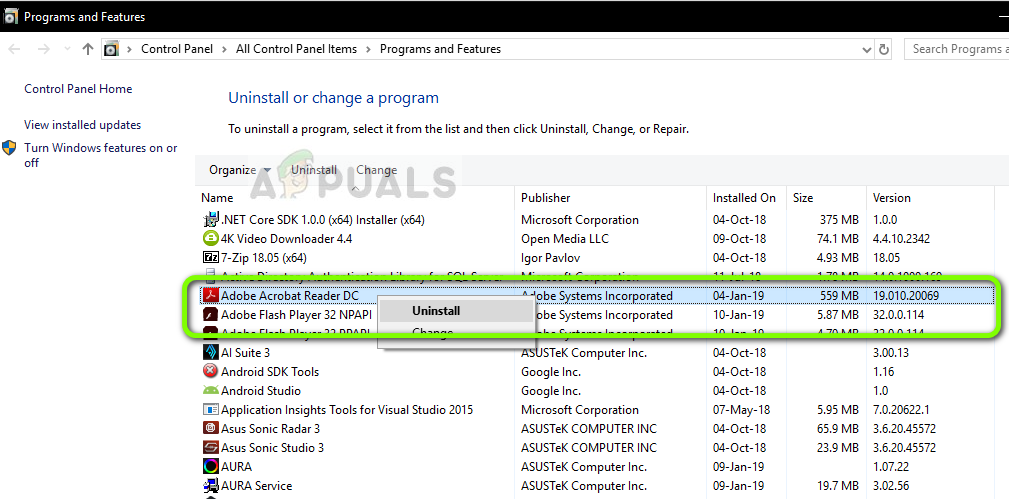Click the AURA program icon
The height and width of the screenshot is (499, 1009).
211,467
